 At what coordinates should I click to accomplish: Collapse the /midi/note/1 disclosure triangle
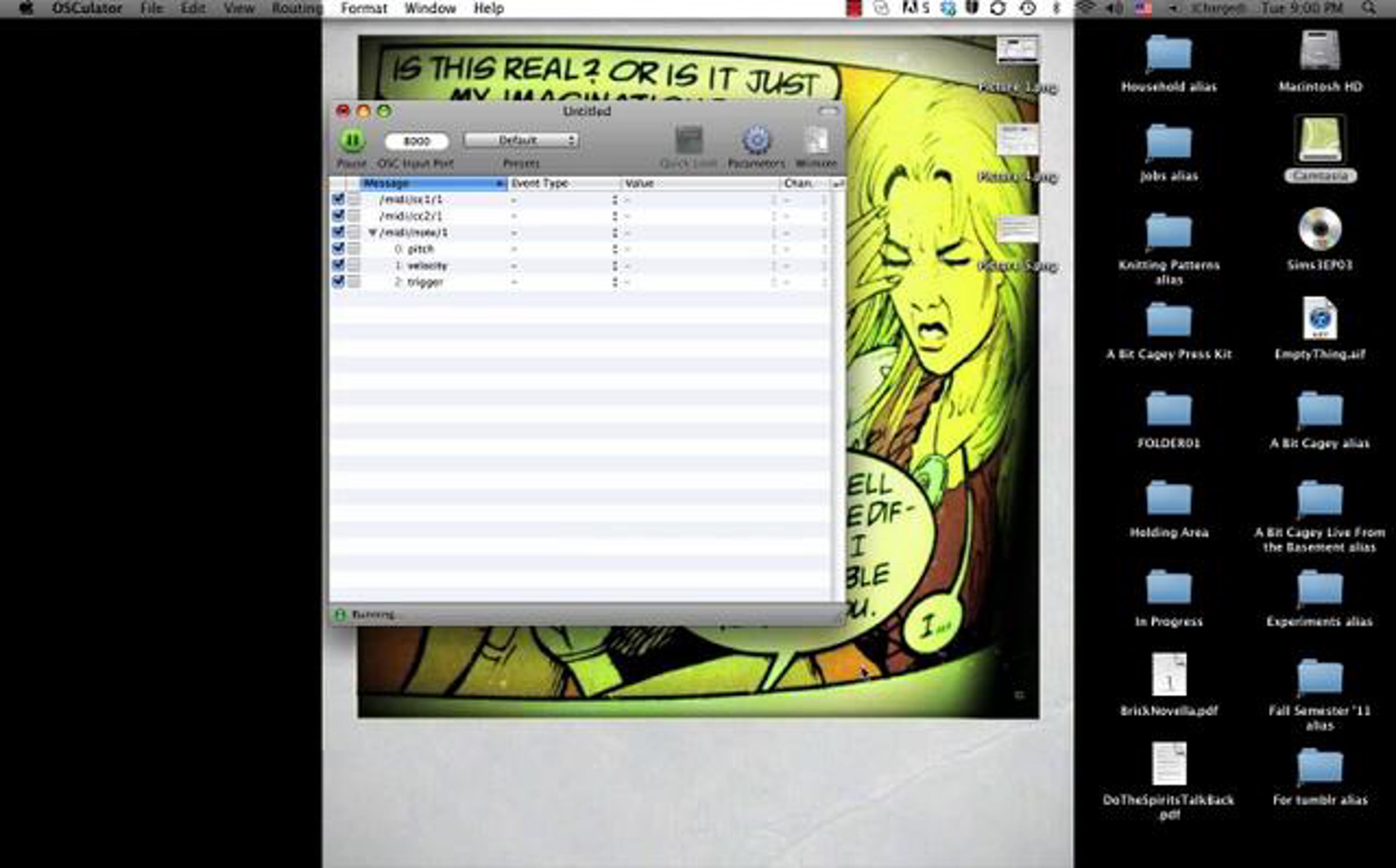pyautogui.click(x=373, y=233)
